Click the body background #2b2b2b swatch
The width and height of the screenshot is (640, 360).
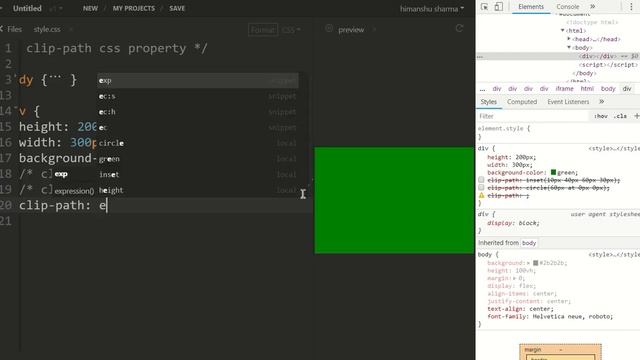536,263
